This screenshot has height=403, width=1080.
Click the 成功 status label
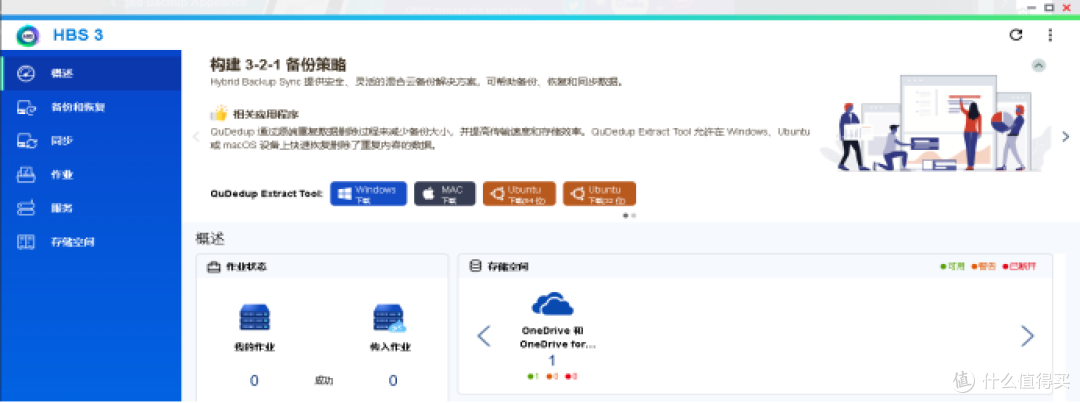(324, 380)
